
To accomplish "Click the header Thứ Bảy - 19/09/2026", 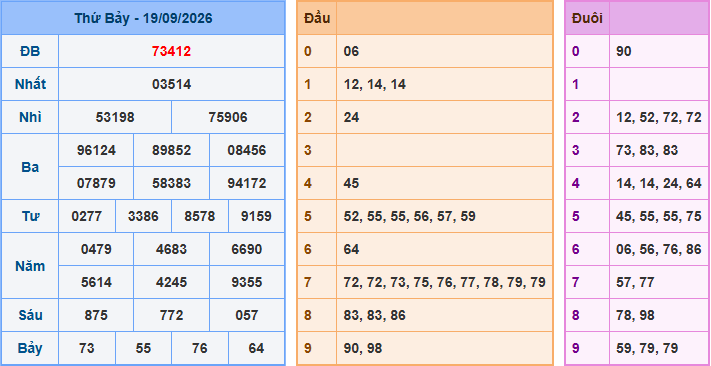I will click(143, 19).
